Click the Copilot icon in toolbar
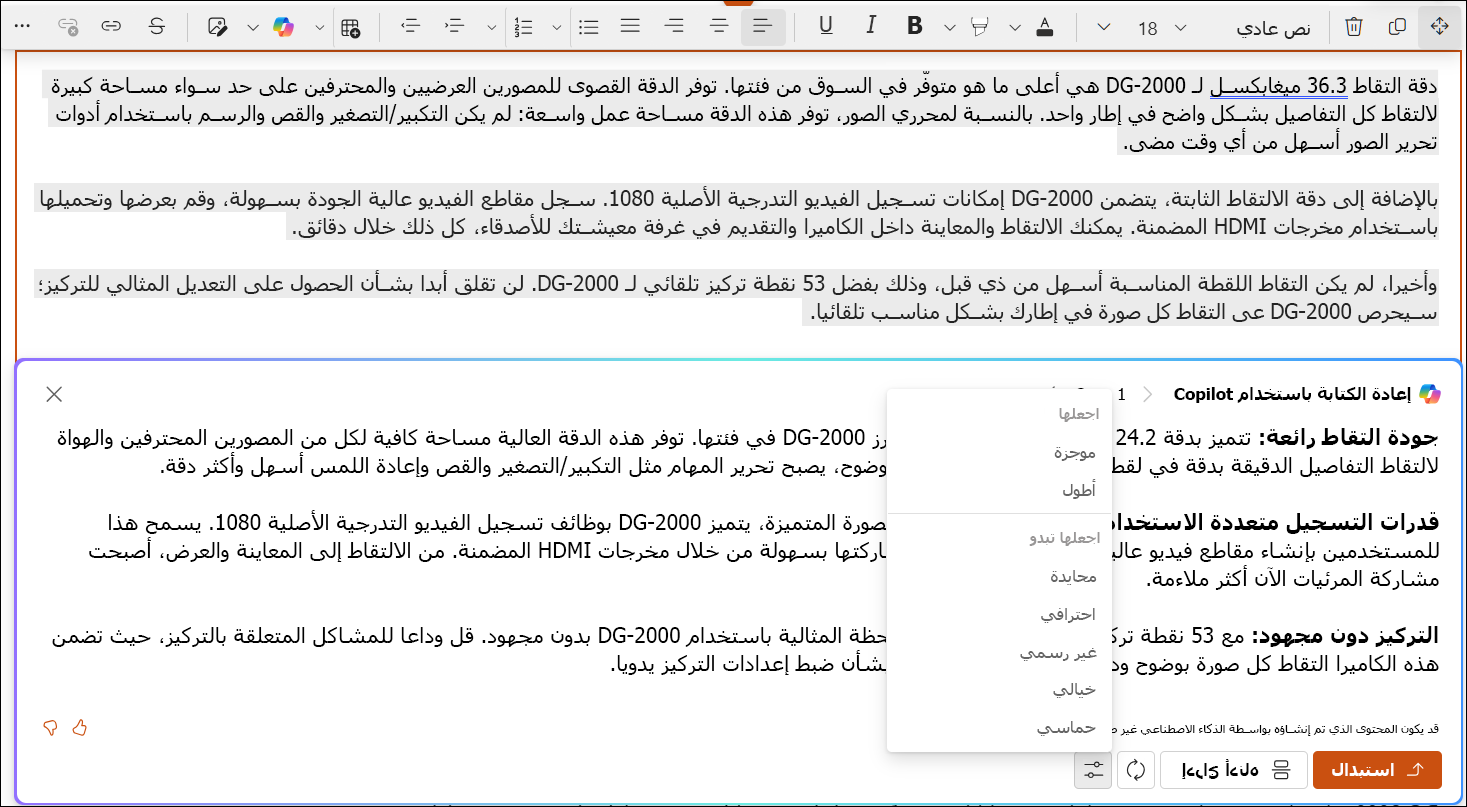The image size is (1467, 807). (x=284, y=27)
